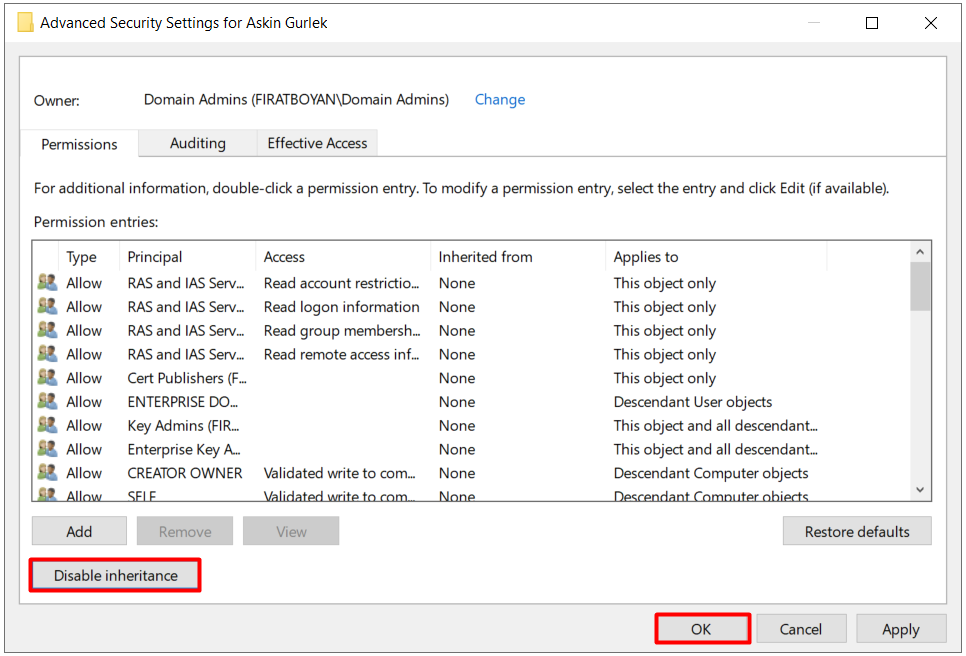Click group icon for Read remote access row

47,354
